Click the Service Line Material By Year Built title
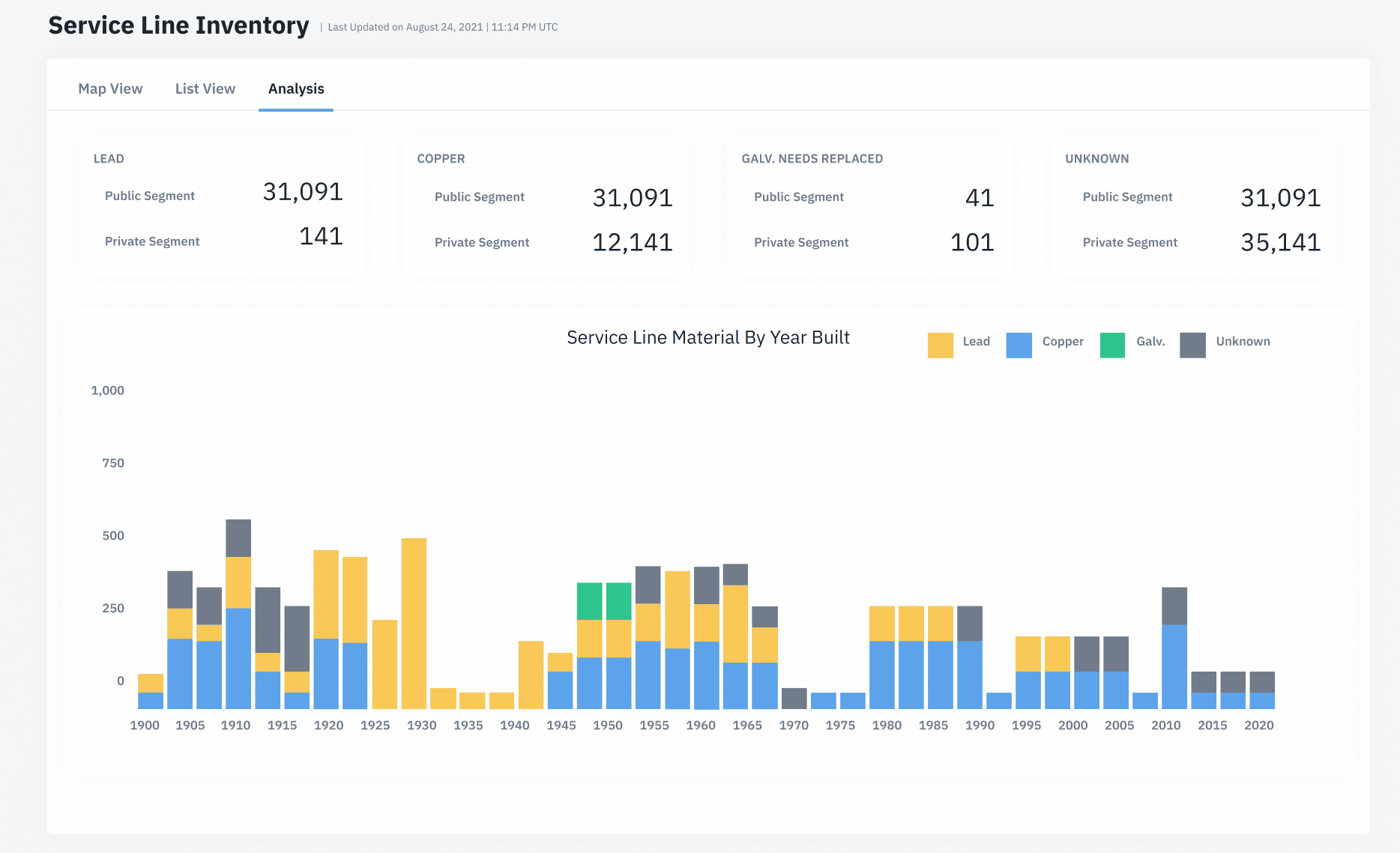1400x853 pixels. 707,338
